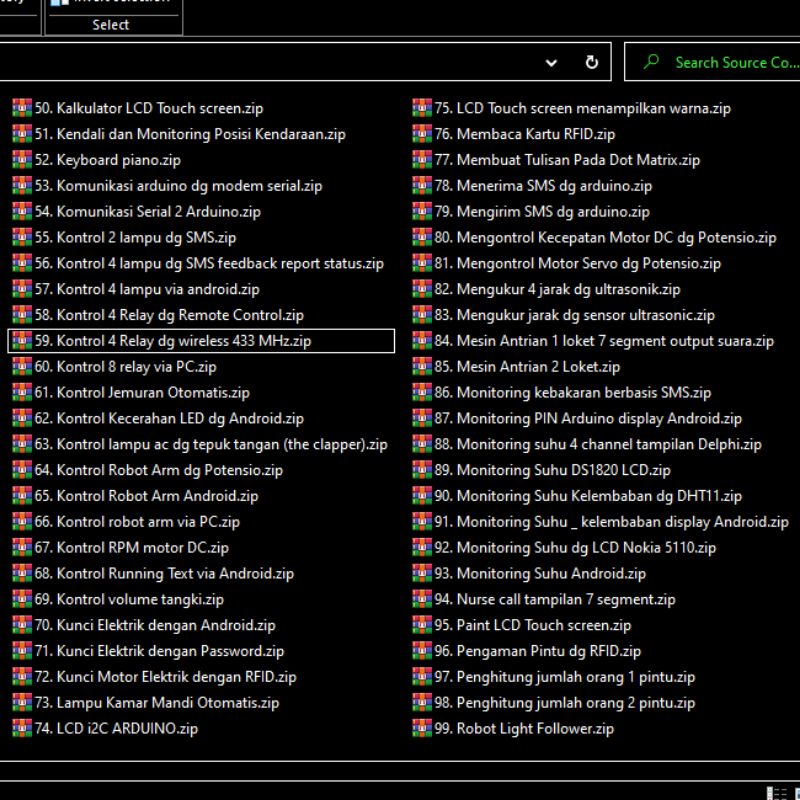Refresh the folder using the address bar button
Viewport: 800px width, 800px height.
592,62
